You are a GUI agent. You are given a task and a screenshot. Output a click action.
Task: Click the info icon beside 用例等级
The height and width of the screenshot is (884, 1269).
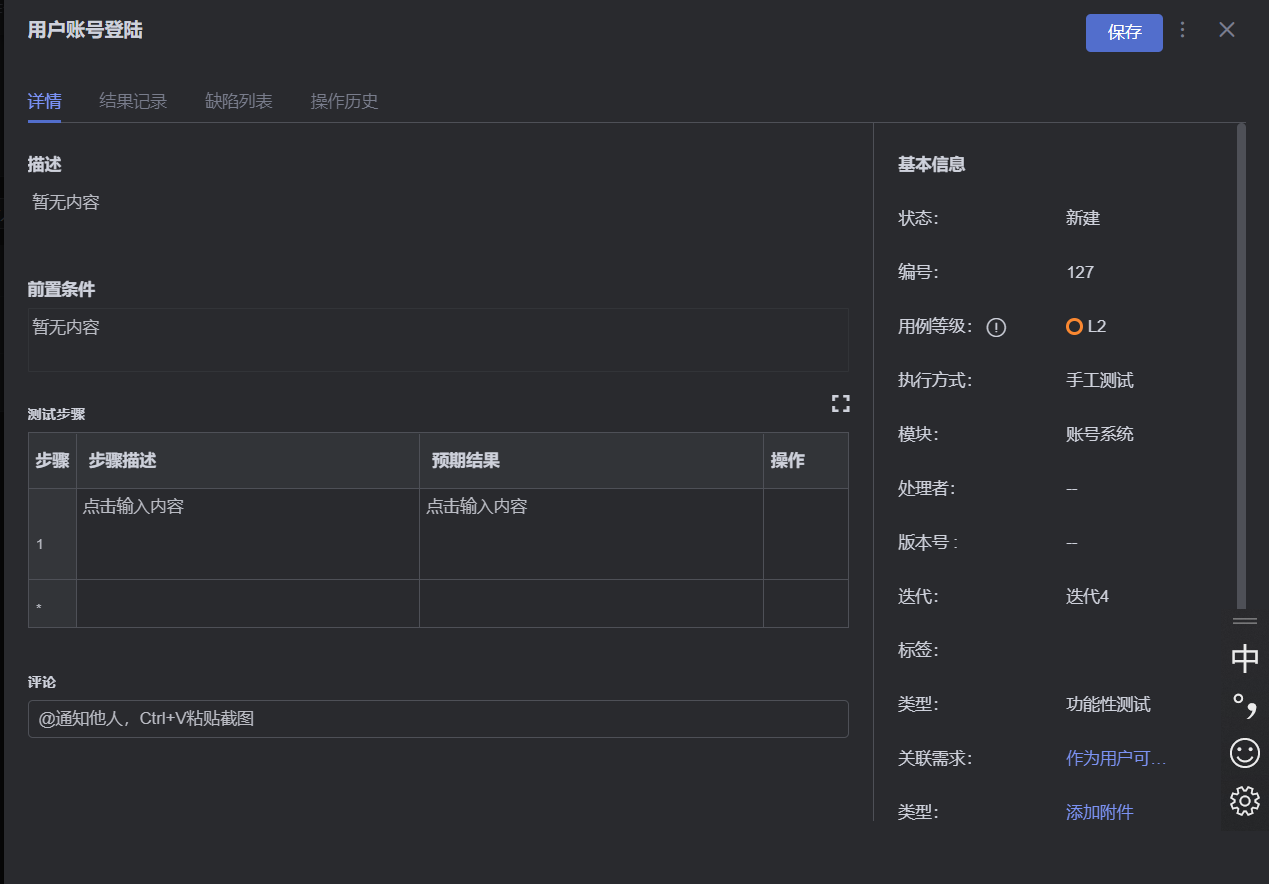tap(996, 327)
